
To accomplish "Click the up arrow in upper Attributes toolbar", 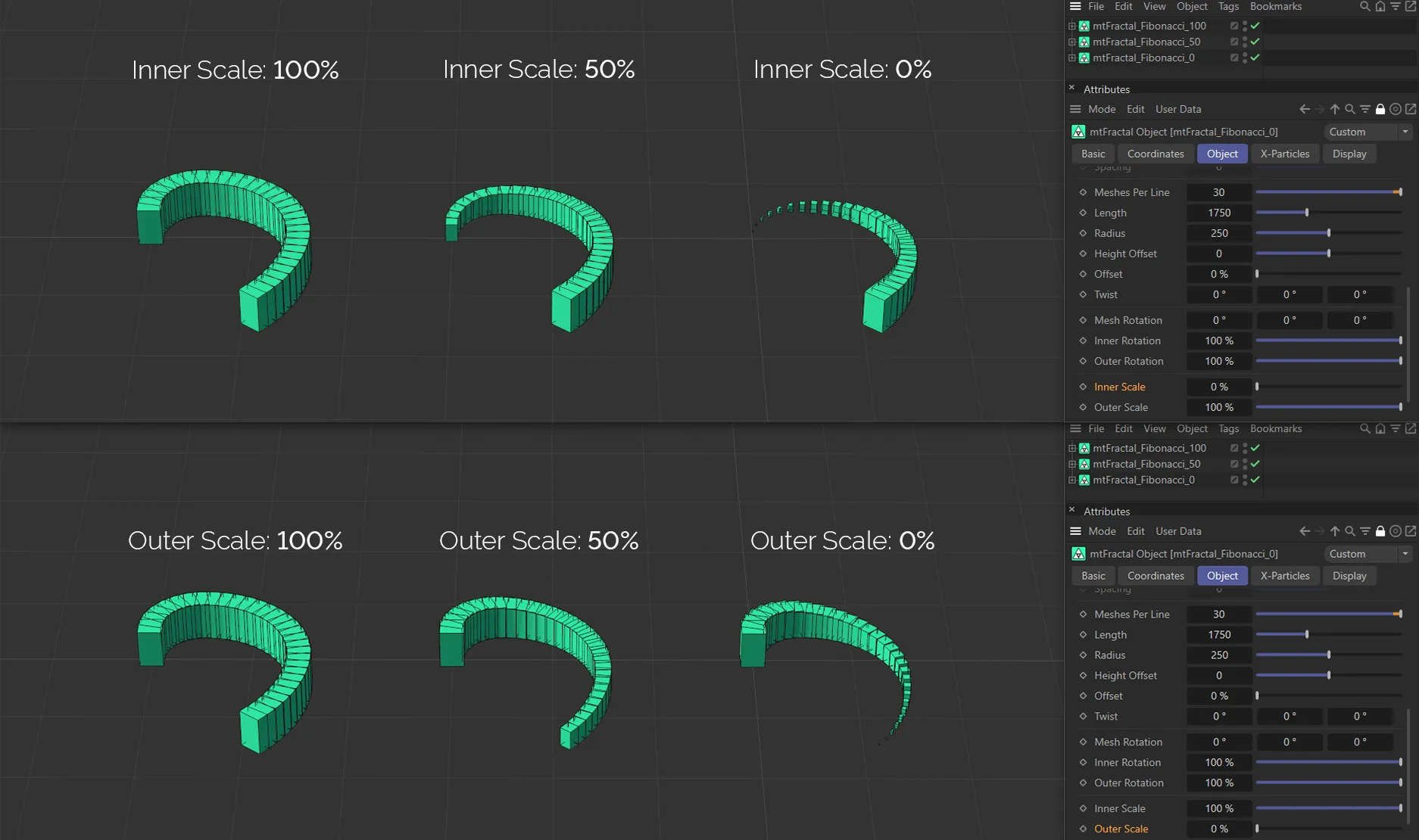I will tap(1335, 109).
